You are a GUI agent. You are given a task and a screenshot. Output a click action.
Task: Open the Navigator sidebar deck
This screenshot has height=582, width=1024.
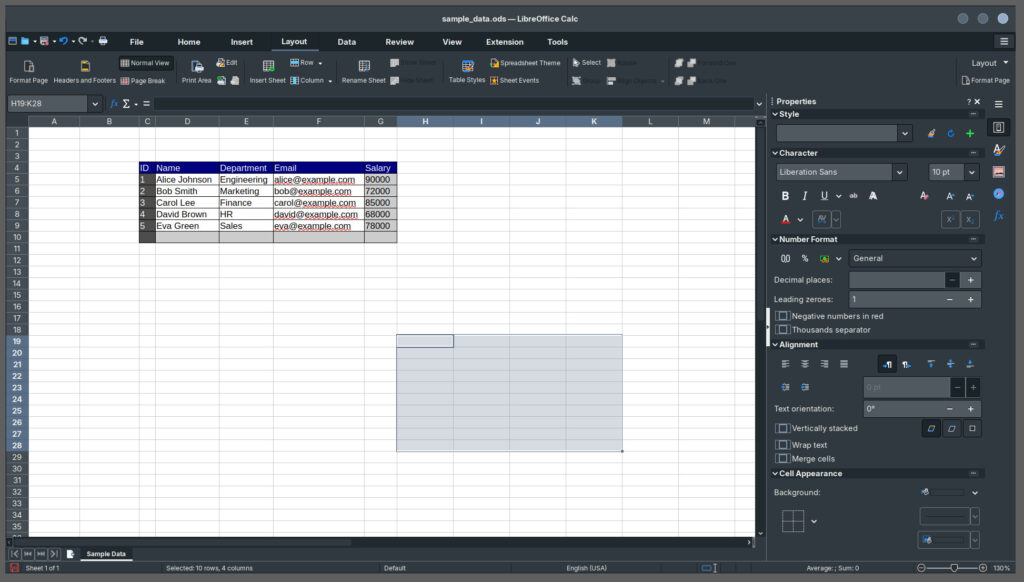coord(998,194)
